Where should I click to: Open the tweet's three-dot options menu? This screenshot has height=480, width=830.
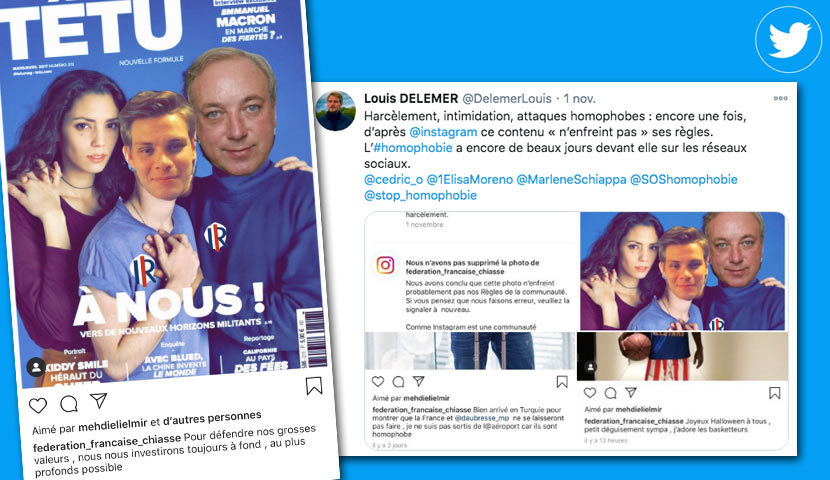coord(780,98)
